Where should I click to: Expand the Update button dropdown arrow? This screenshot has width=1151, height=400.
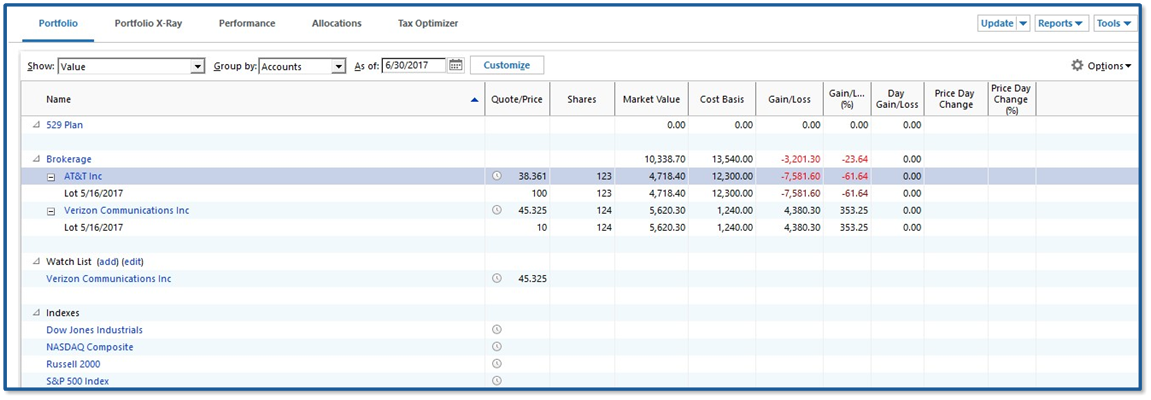tap(1023, 24)
